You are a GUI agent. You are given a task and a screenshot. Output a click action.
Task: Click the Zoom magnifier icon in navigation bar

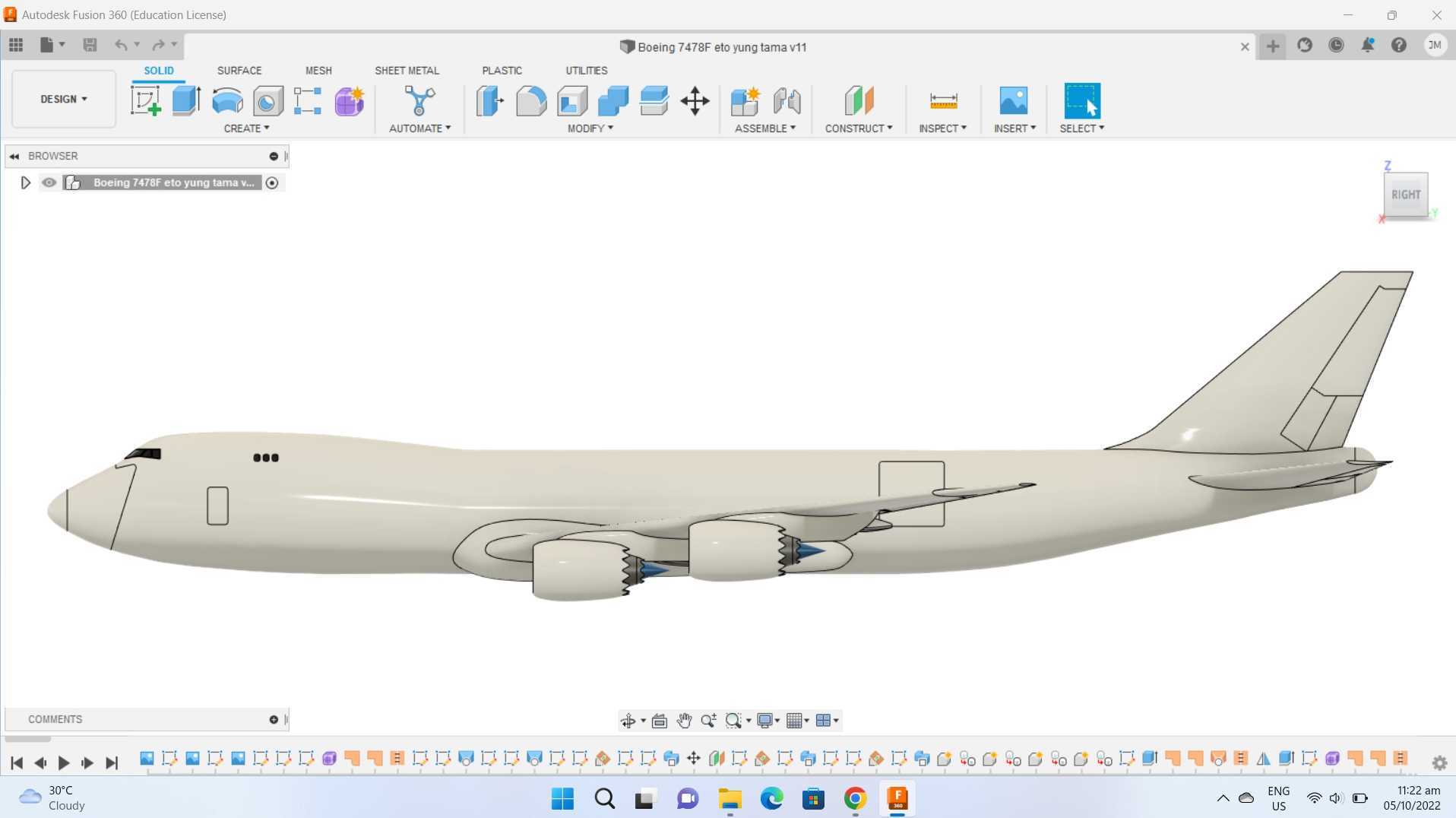pyautogui.click(x=708, y=721)
